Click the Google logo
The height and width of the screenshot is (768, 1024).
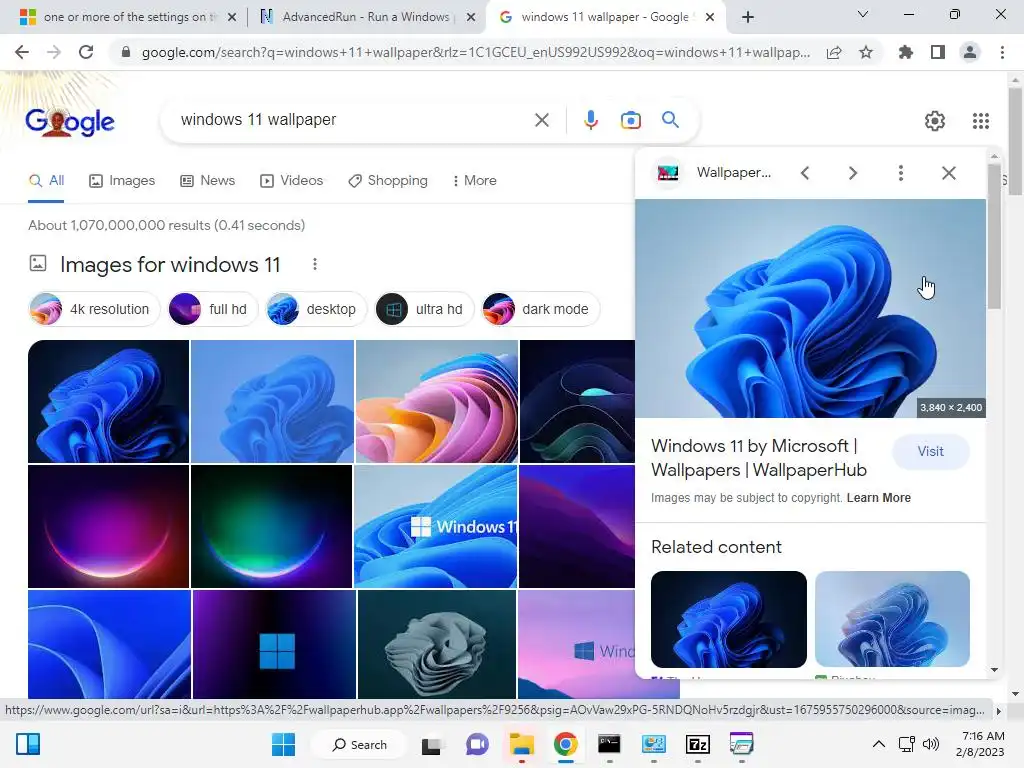[x=69, y=121]
